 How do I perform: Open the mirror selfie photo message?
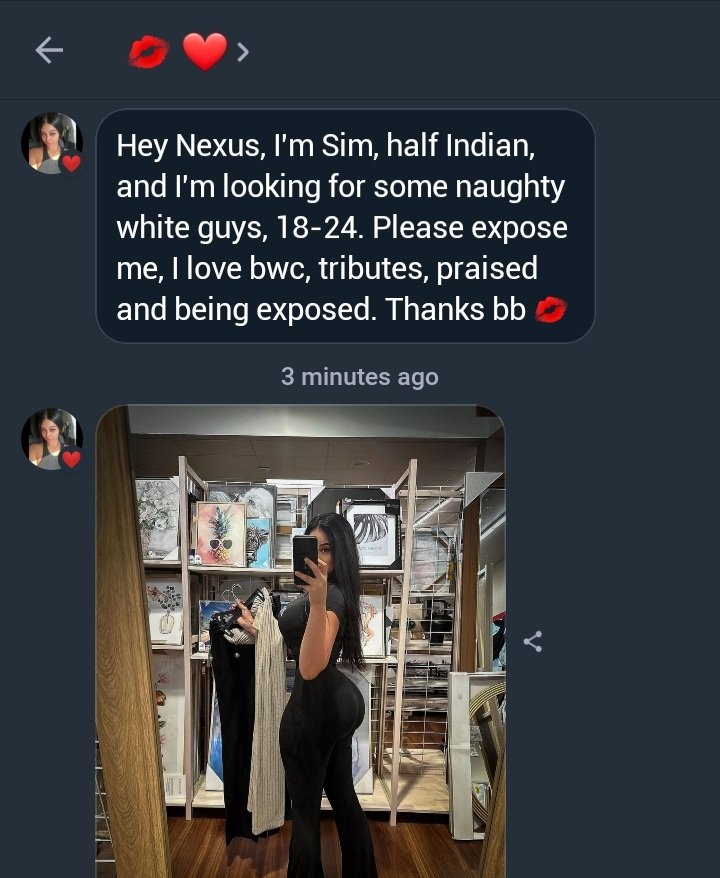301,641
